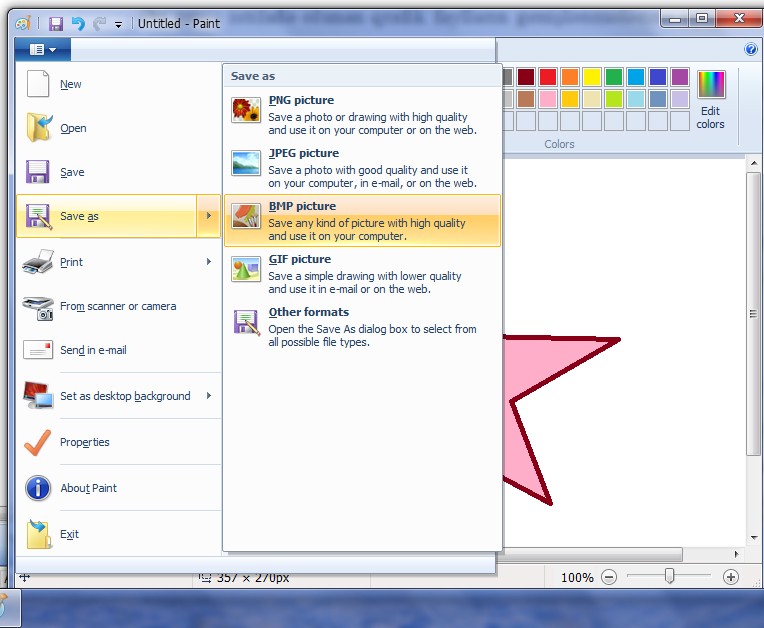The height and width of the screenshot is (628, 764).
Task: Open Properties from the file menu
Action: pos(118,442)
